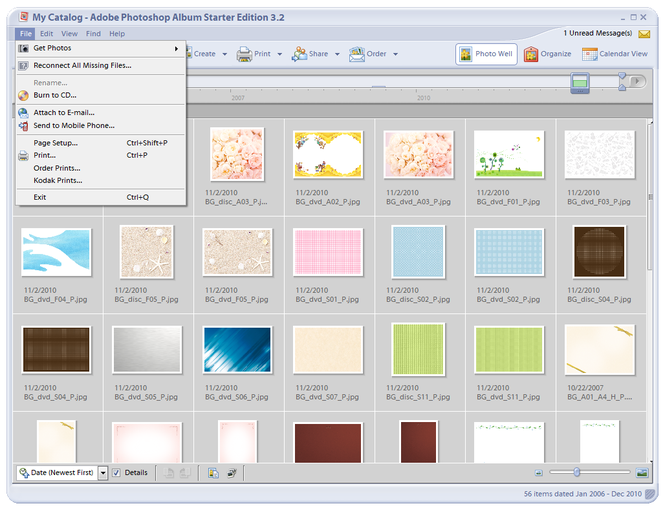665x508 pixels.
Task: Choose Reconnect All Missing Files
Action: (101, 66)
